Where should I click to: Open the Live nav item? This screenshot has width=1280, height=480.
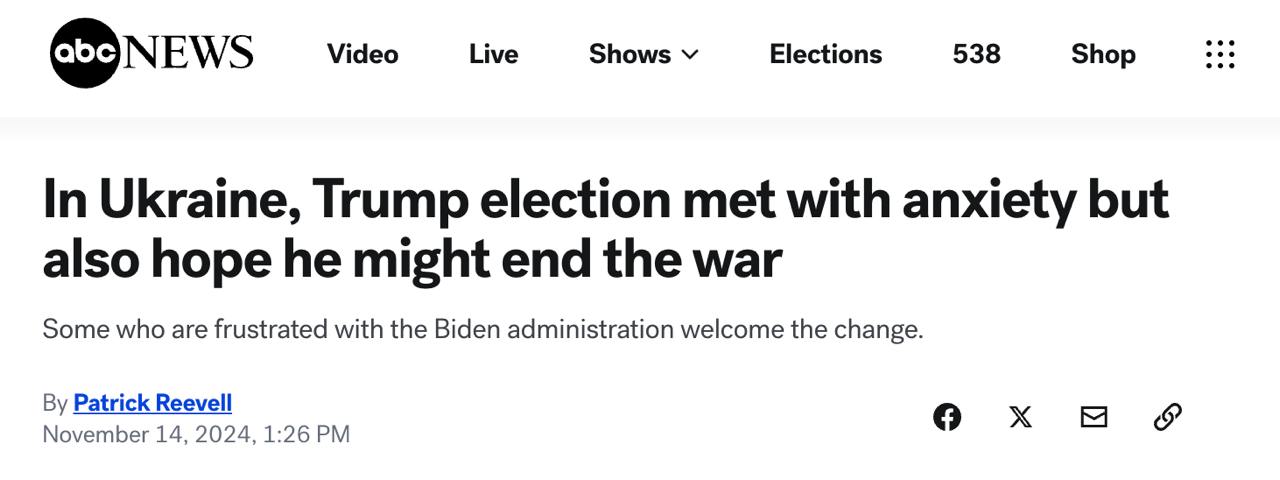(x=493, y=54)
